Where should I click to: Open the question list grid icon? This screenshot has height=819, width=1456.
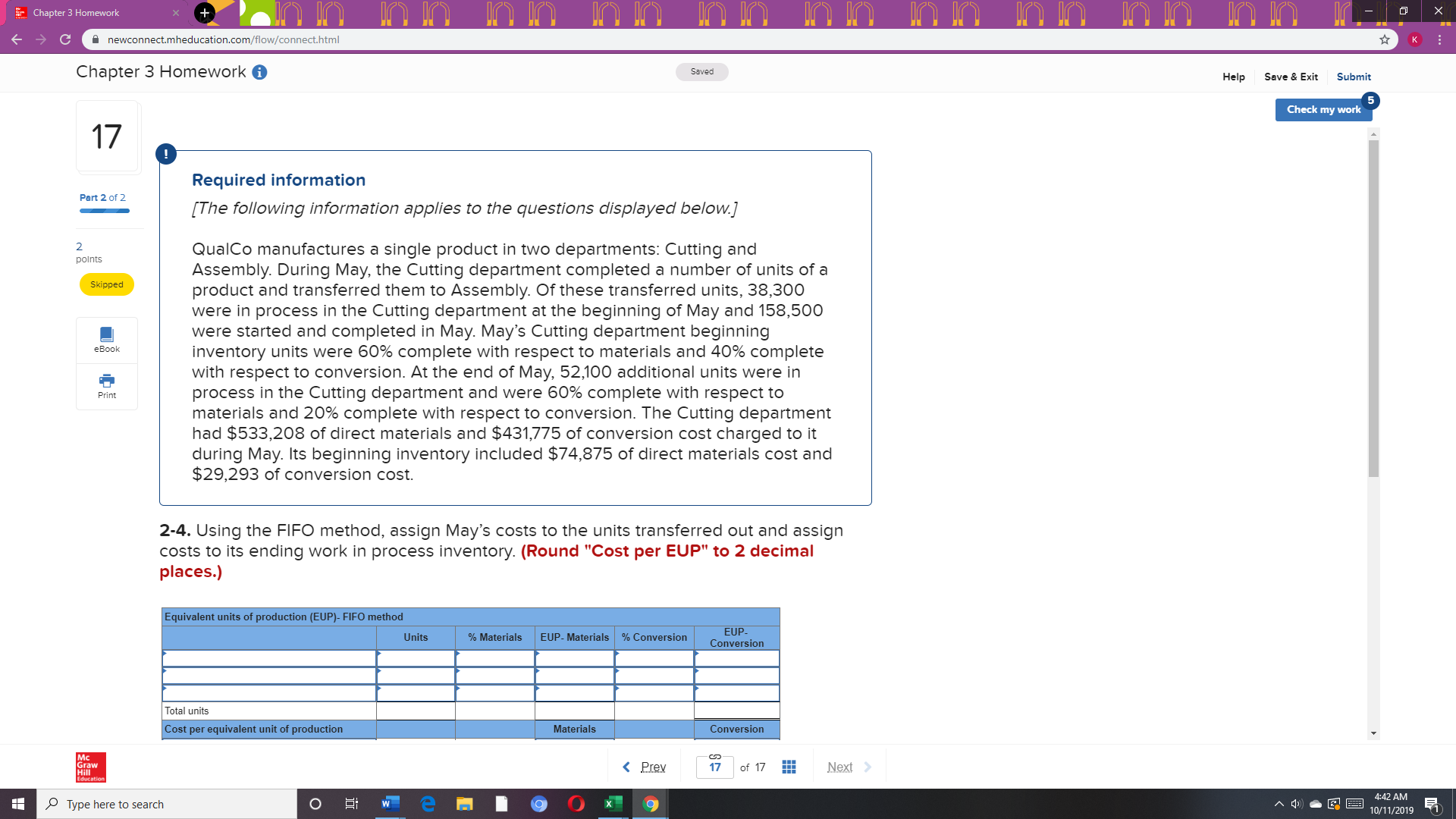click(x=789, y=767)
